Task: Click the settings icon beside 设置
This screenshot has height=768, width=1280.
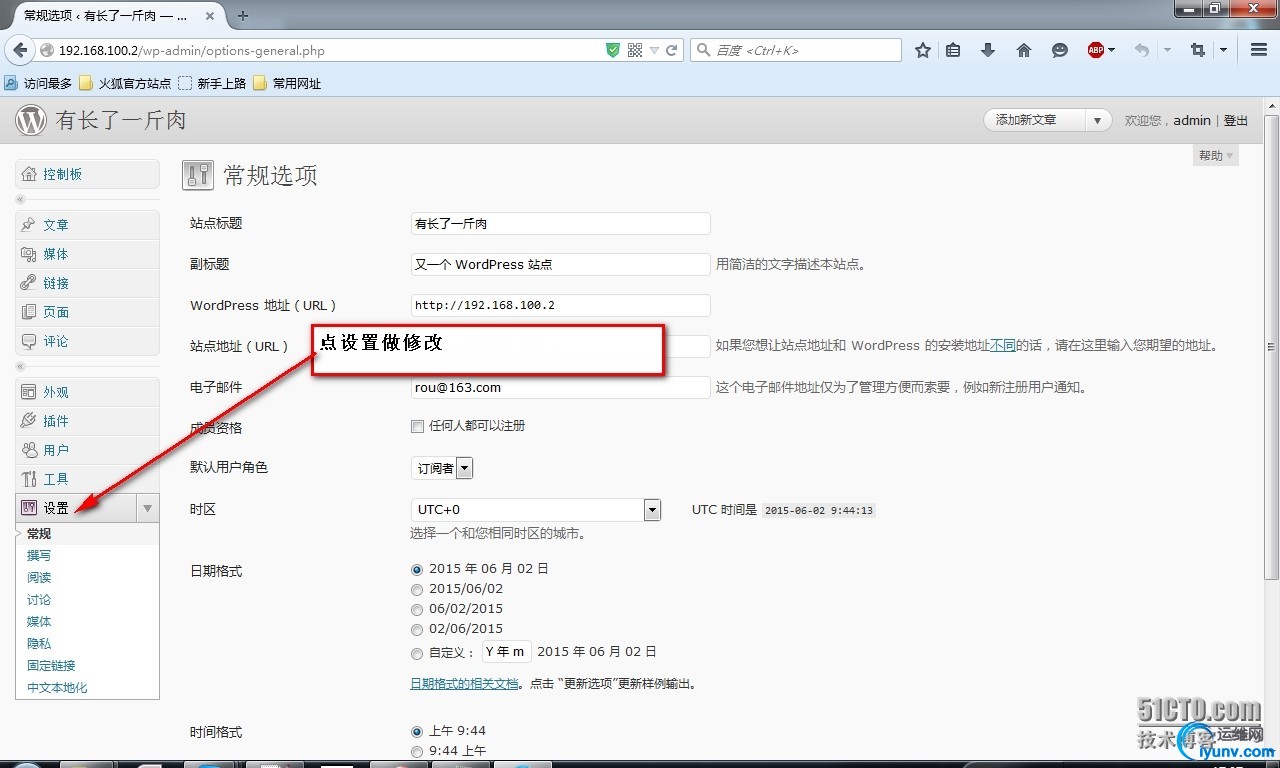Action: [29, 508]
